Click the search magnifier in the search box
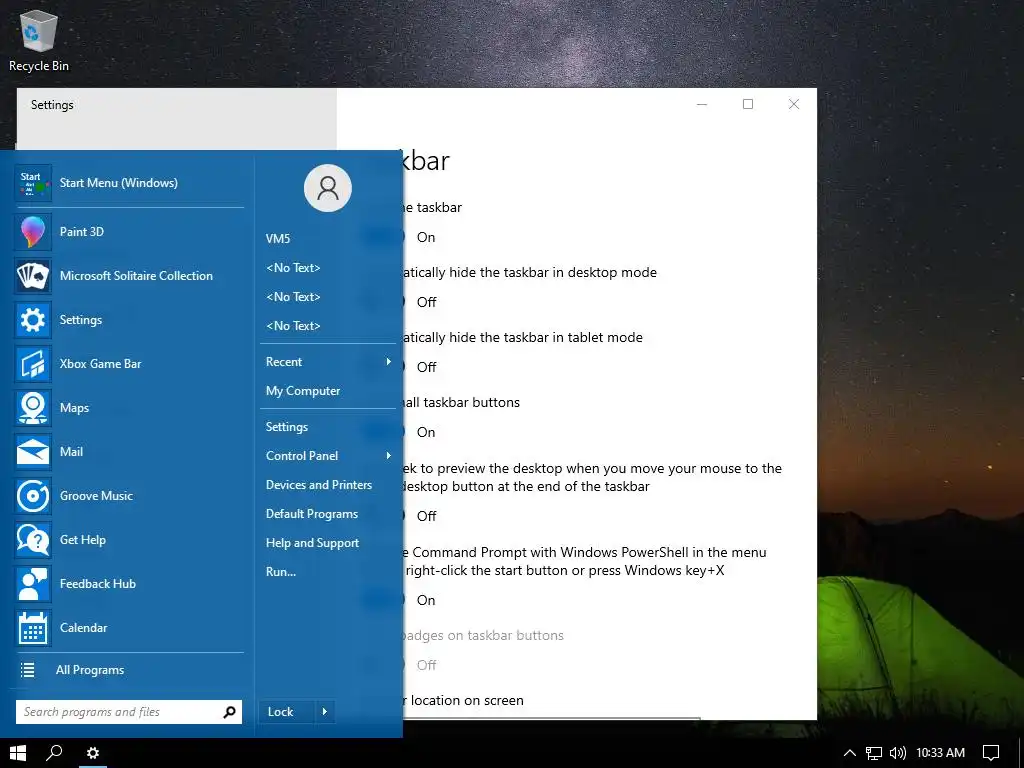 point(229,712)
